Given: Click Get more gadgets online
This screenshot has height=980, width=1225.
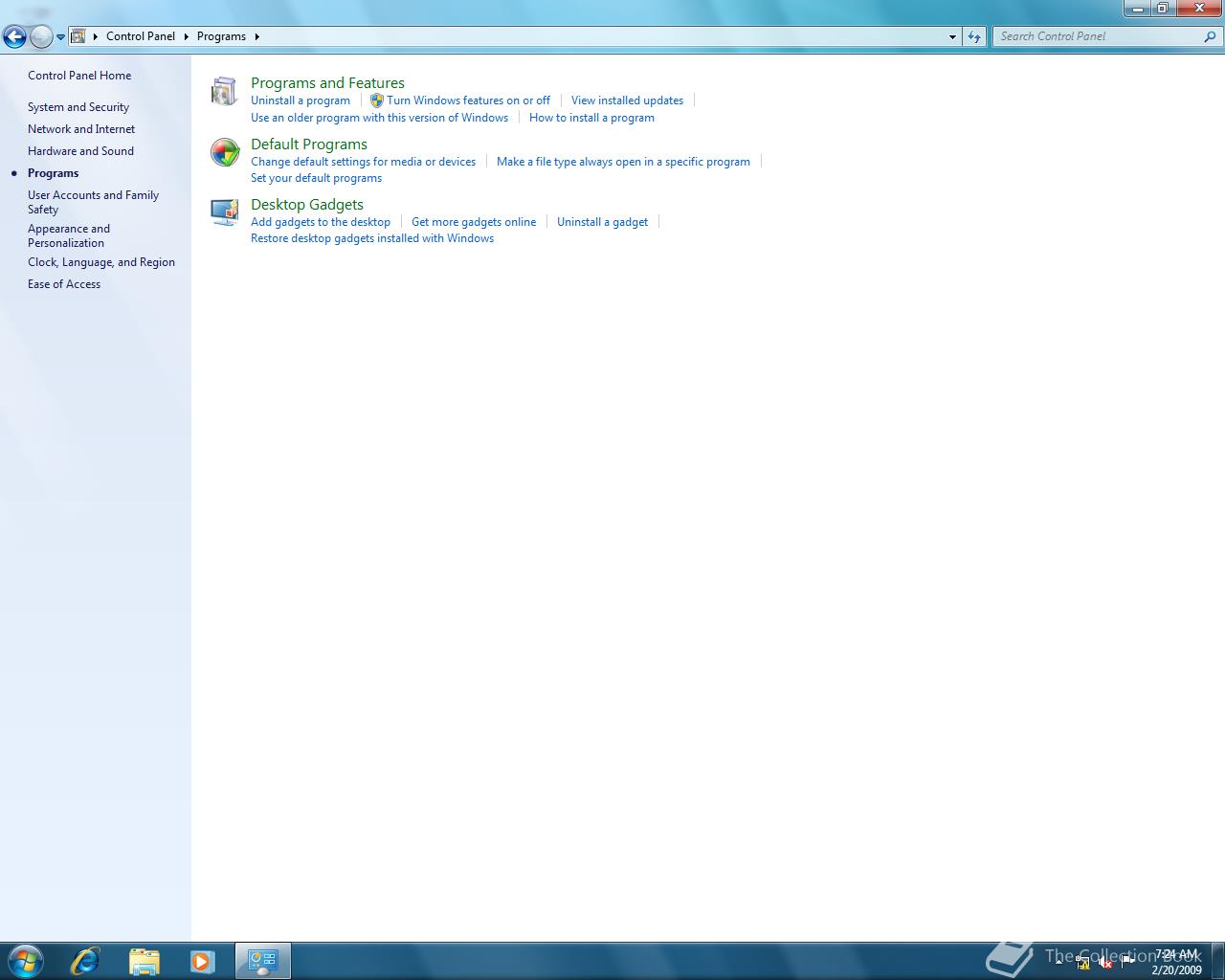Looking at the screenshot, I should pos(474,222).
